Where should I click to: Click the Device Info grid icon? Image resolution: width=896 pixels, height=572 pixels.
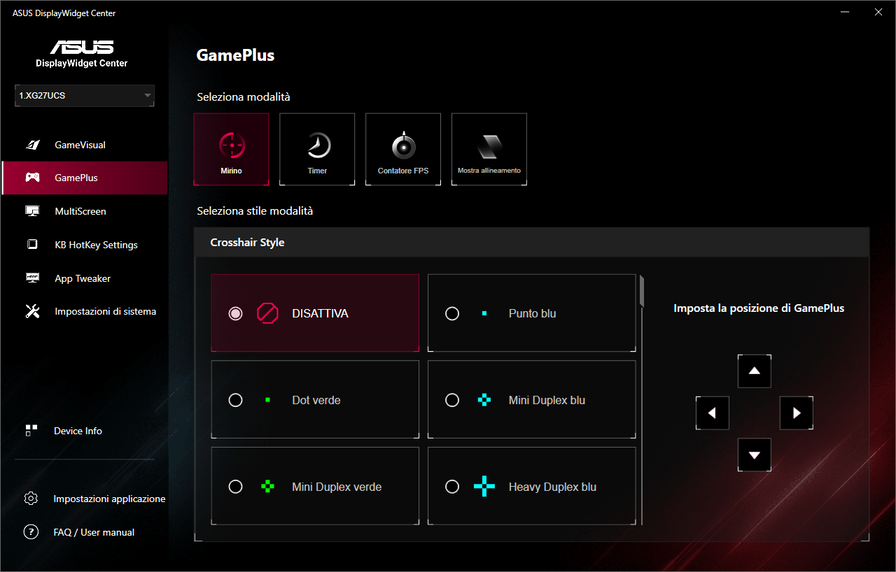[x=31, y=430]
